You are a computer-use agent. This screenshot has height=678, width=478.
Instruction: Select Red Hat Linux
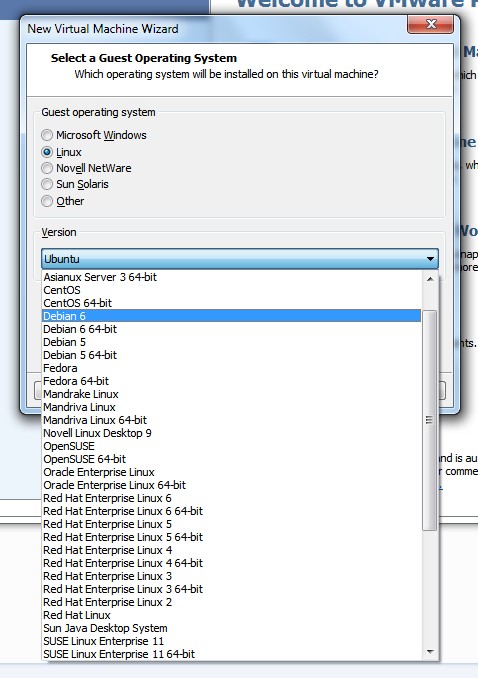(231, 615)
